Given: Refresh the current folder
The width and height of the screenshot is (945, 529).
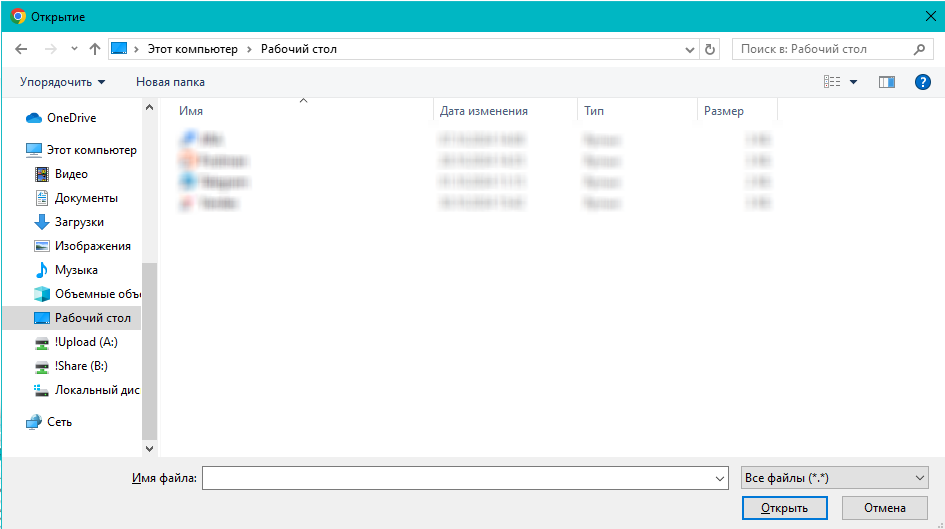Looking at the screenshot, I should (x=710, y=49).
